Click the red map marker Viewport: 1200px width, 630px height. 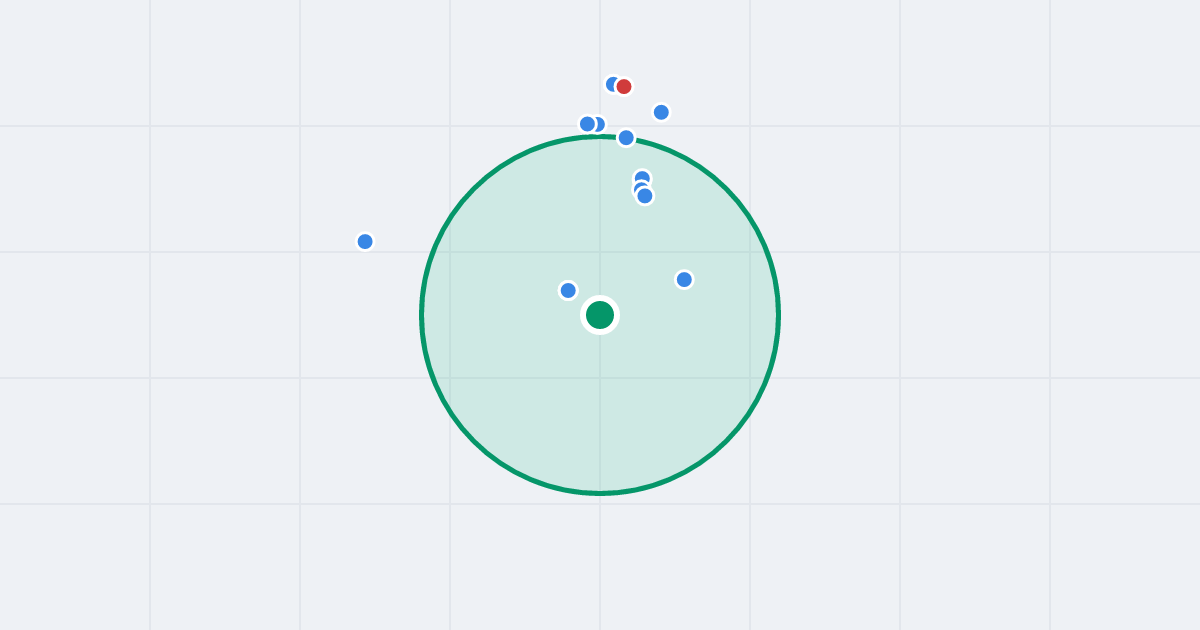(x=624, y=87)
